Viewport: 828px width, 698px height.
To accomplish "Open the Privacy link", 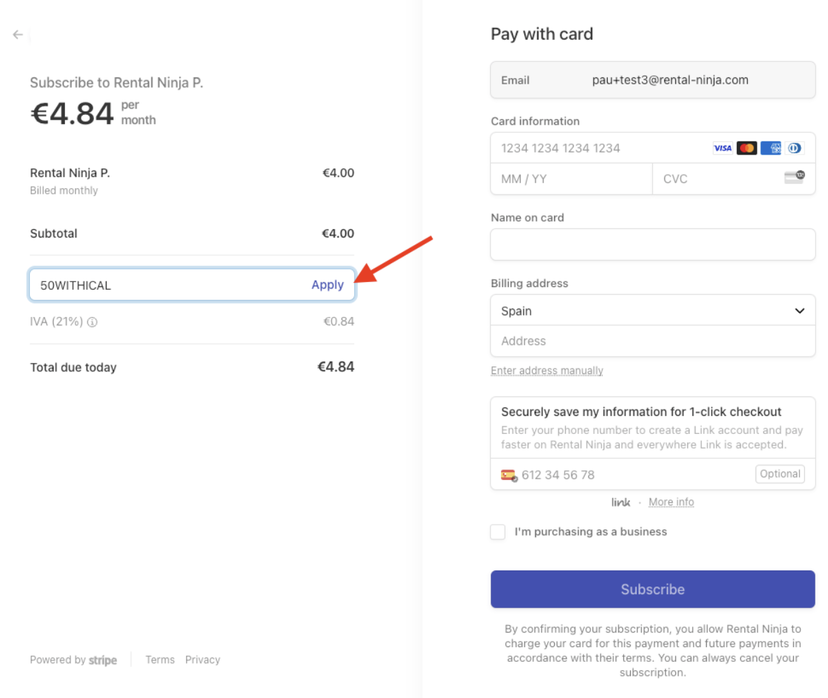I will (x=203, y=660).
